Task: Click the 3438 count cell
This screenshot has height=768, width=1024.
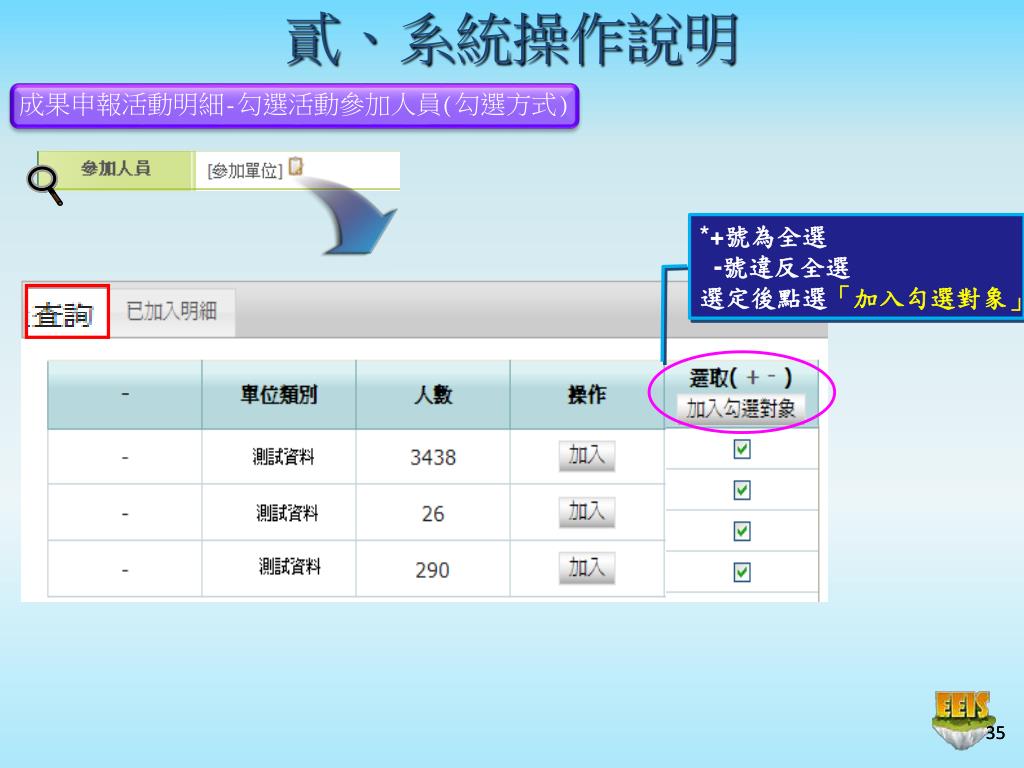Action: pos(433,457)
